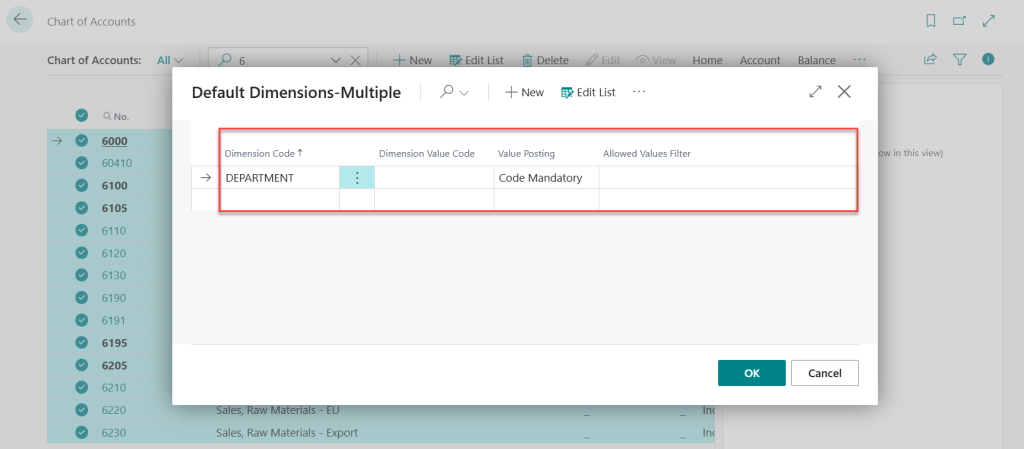Open page in new window icon
The image size is (1024, 449).
coord(959,21)
